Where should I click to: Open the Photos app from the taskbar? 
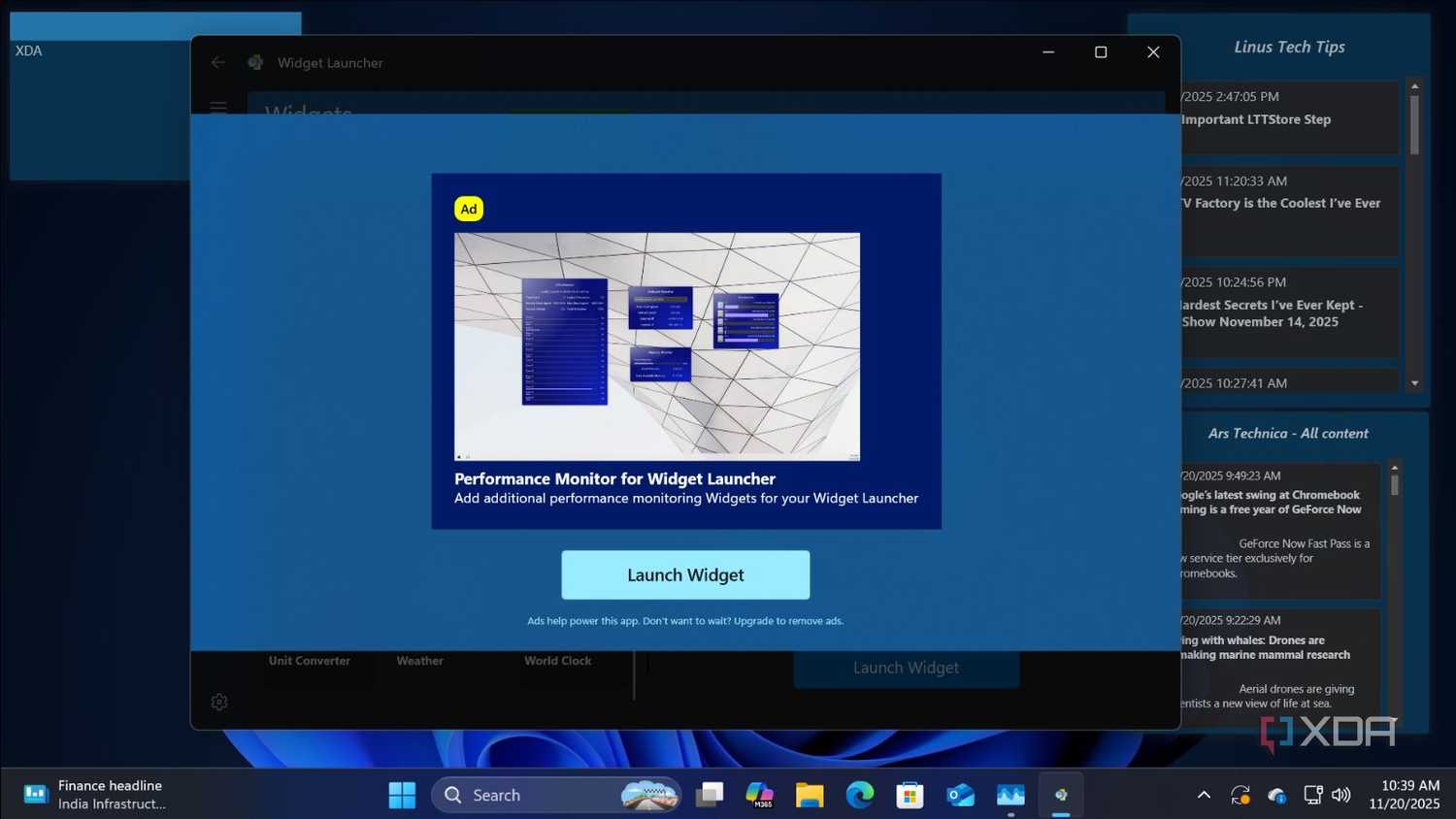[x=1010, y=795]
